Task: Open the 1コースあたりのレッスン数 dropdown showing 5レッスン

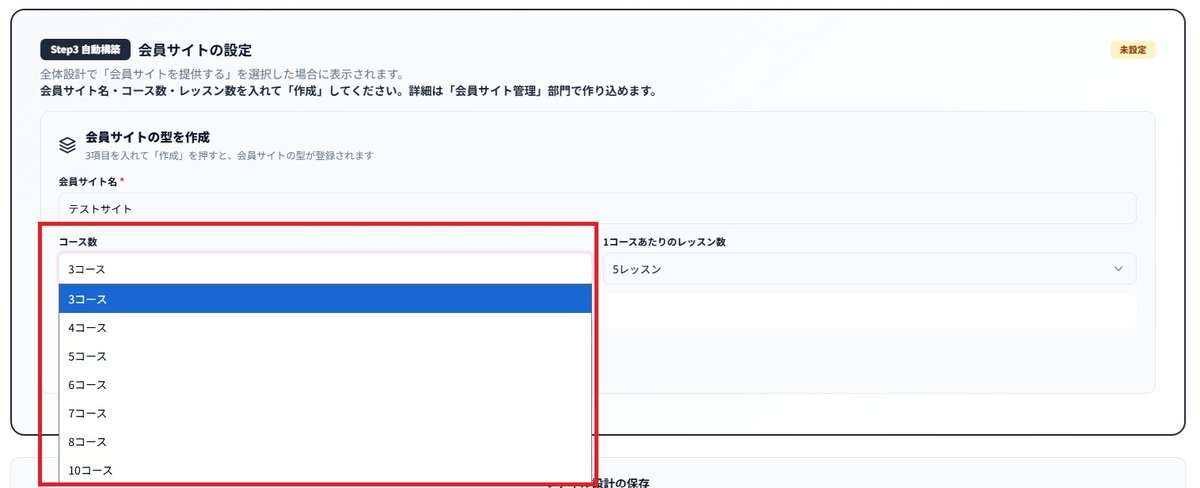Action: point(869,269)
